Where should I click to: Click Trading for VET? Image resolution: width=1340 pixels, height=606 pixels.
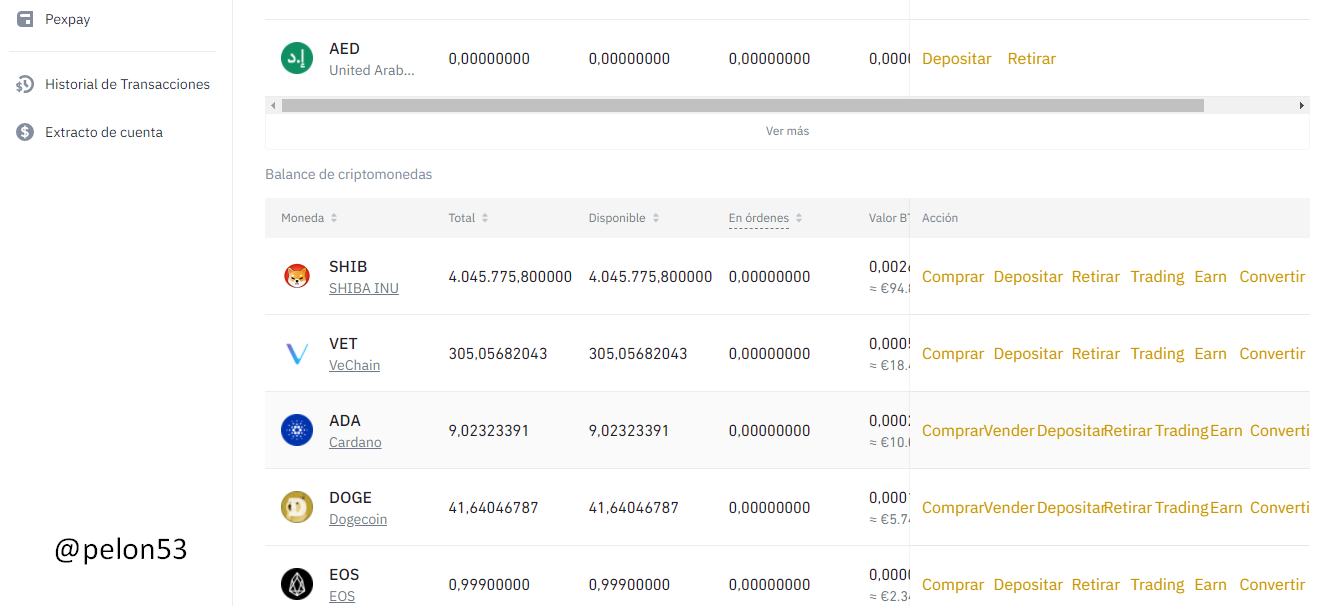1157,354
